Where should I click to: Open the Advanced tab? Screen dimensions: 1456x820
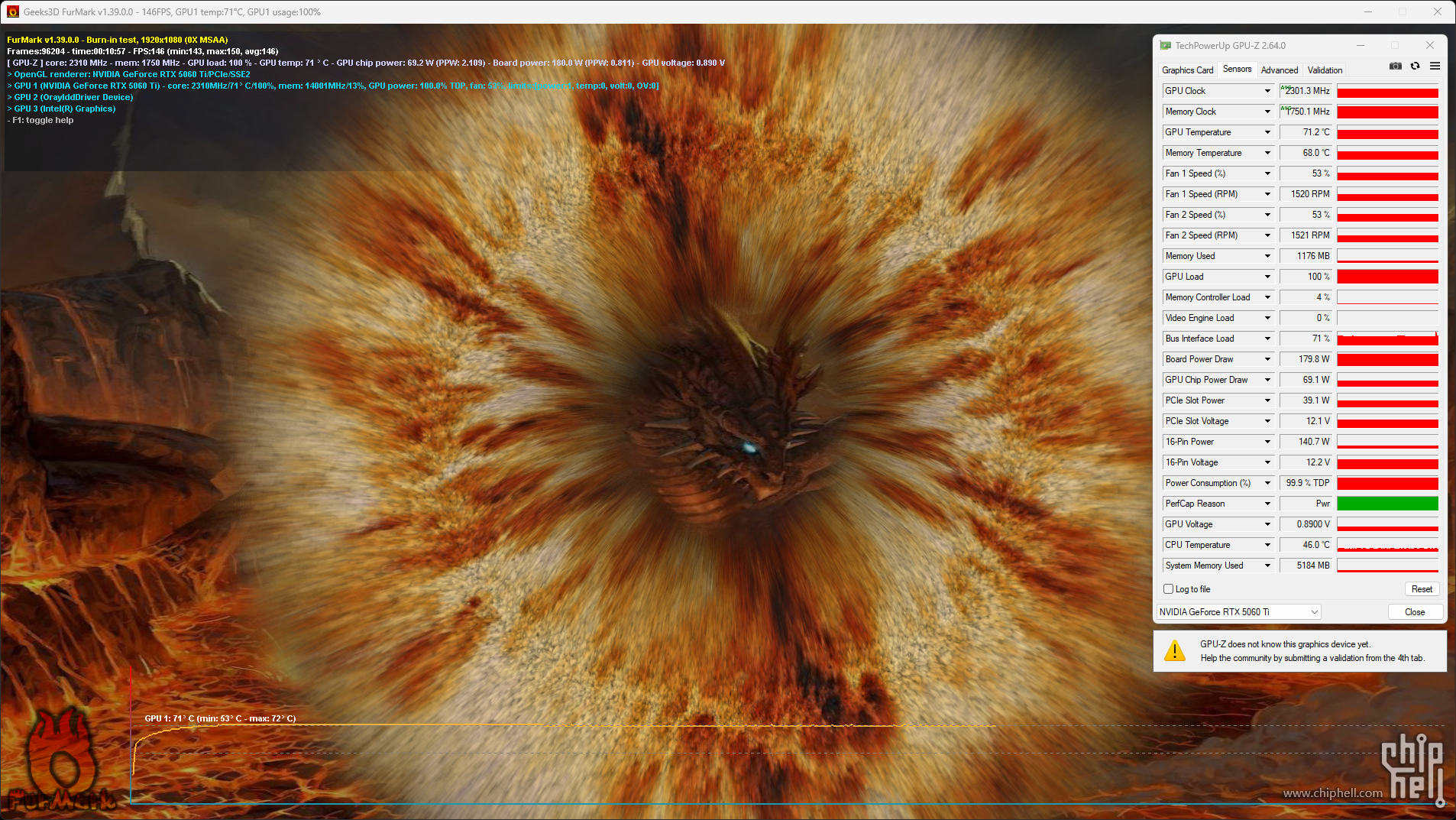click(x=1280, y=70)
